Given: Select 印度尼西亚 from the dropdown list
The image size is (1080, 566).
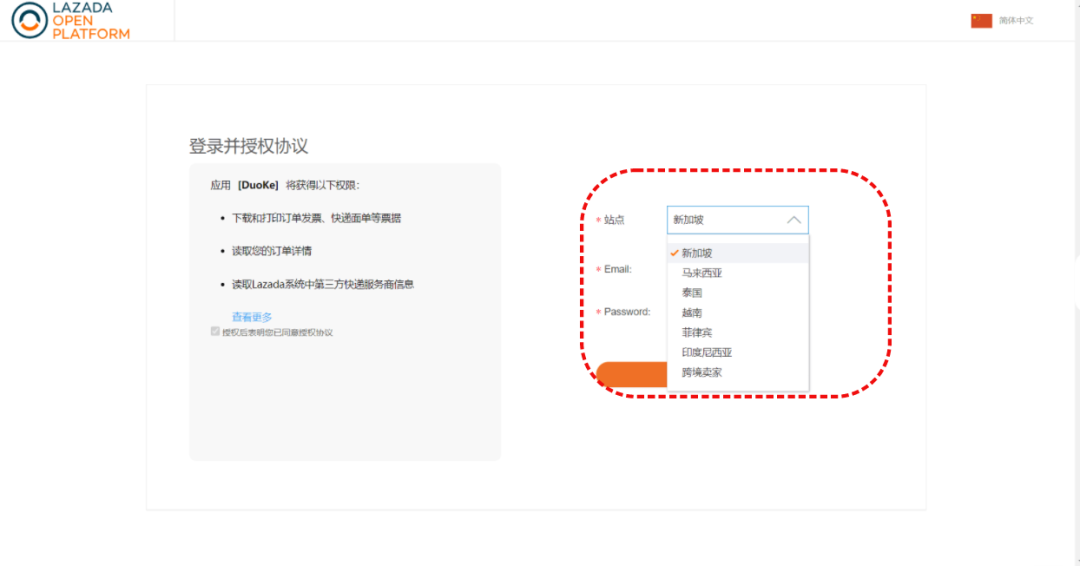Looking at the screenshot, I should pos(707,352).
